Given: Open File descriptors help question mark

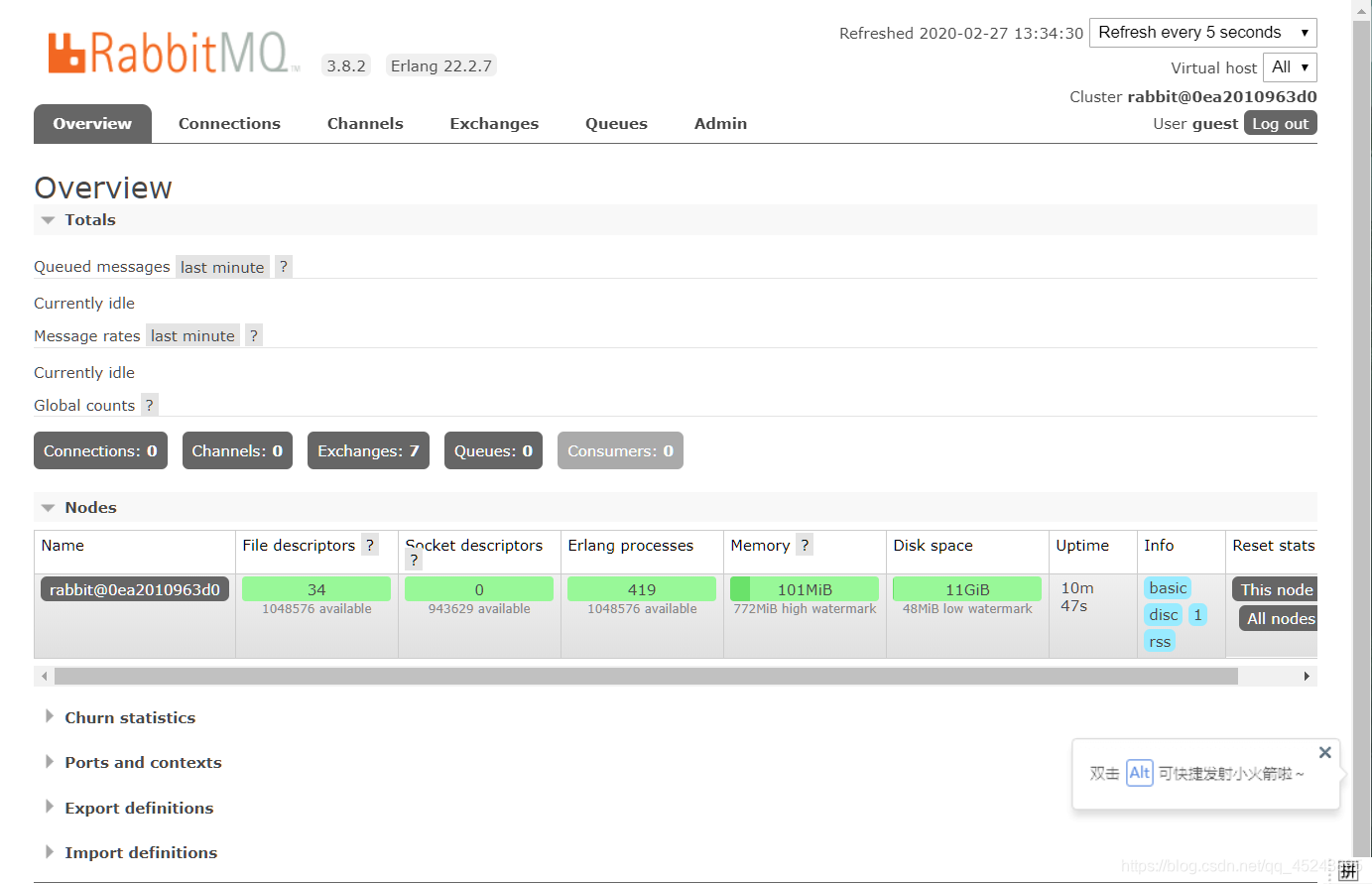Looking at the screenshot, I should pyautogui.click(x=370, y=545).
